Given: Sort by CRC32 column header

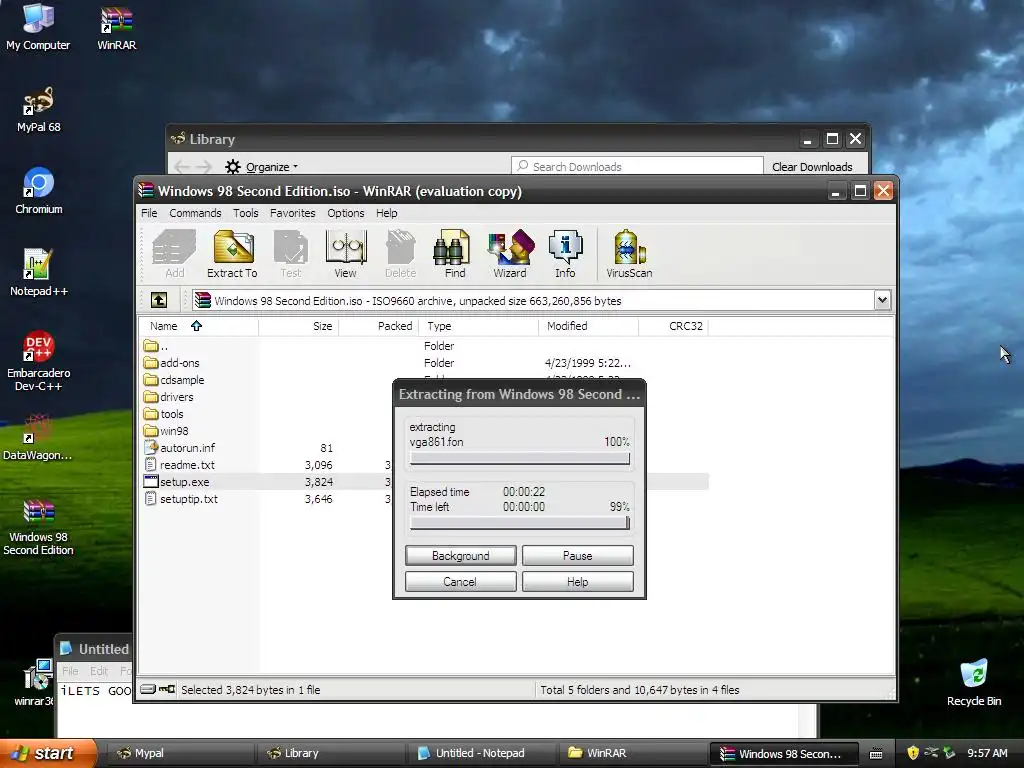Looking at the screenshot, I should [673, 326].
